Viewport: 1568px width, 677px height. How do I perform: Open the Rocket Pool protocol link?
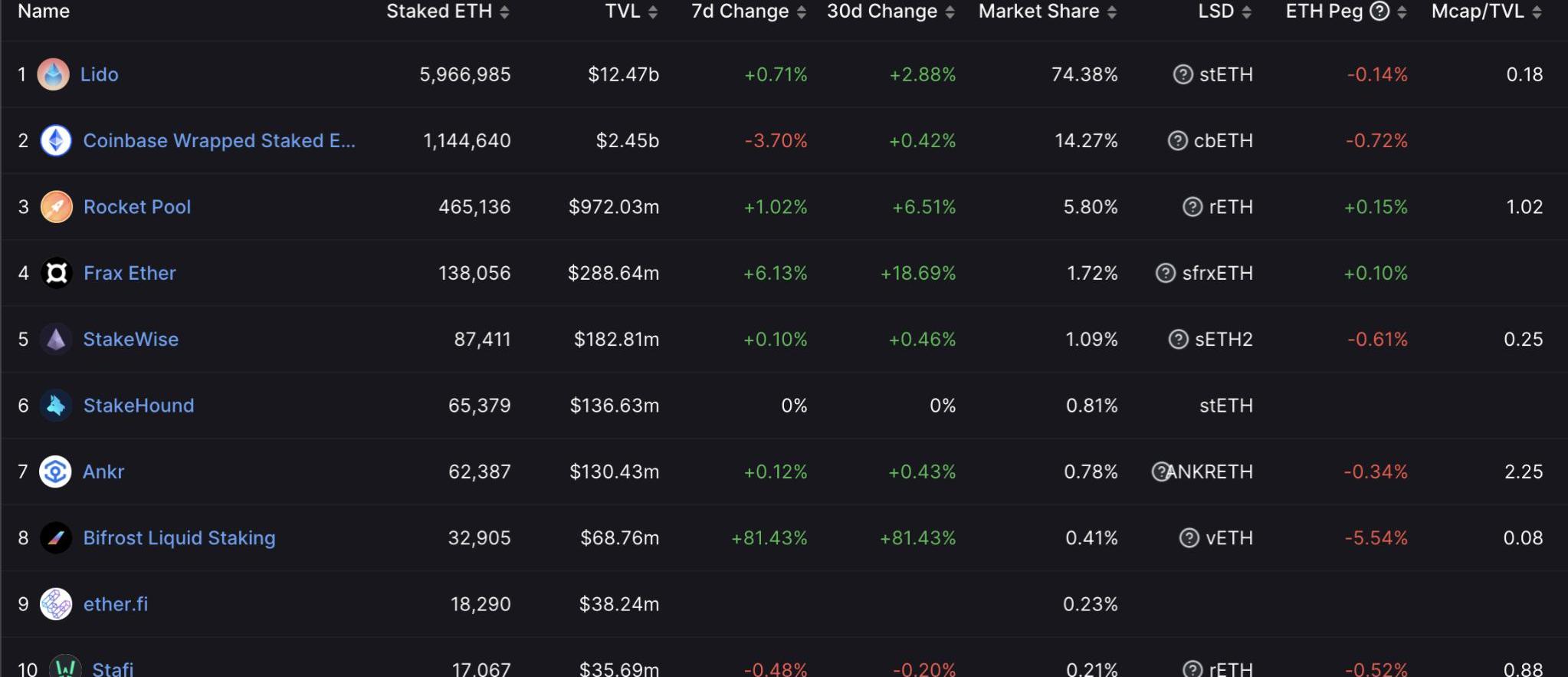(x=137, y=207)
